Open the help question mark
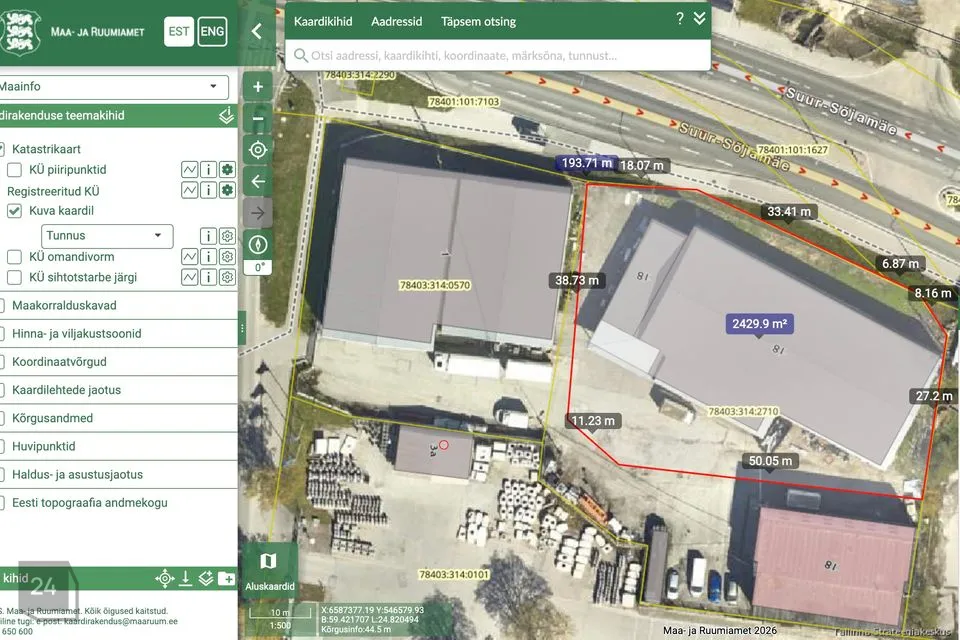The height and width of the screenshot is (640, 960). pos(680,19)
